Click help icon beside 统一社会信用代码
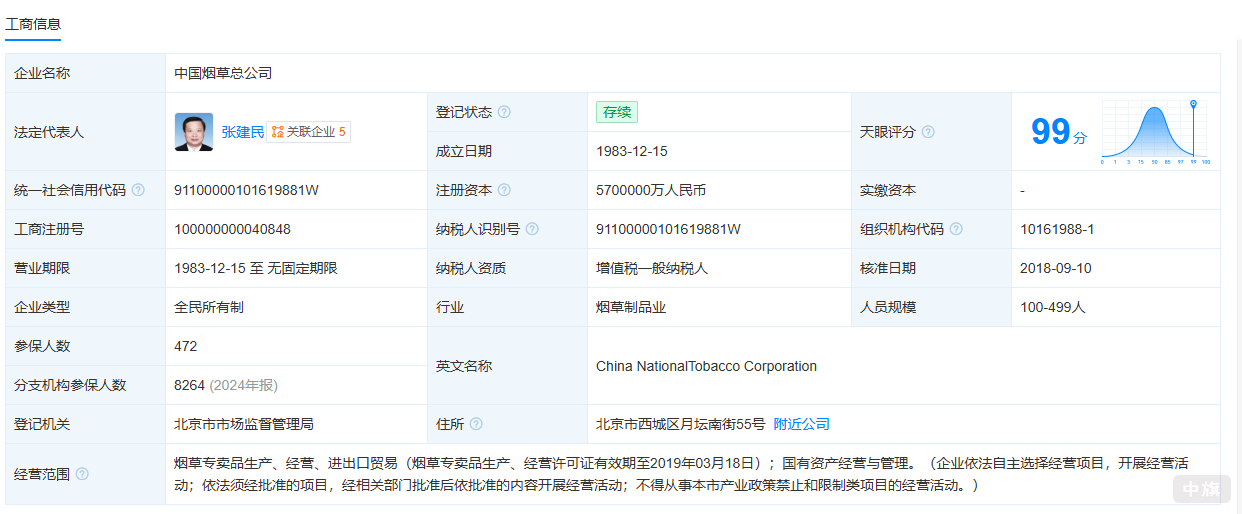1242x514 pixels. [138, 190]
